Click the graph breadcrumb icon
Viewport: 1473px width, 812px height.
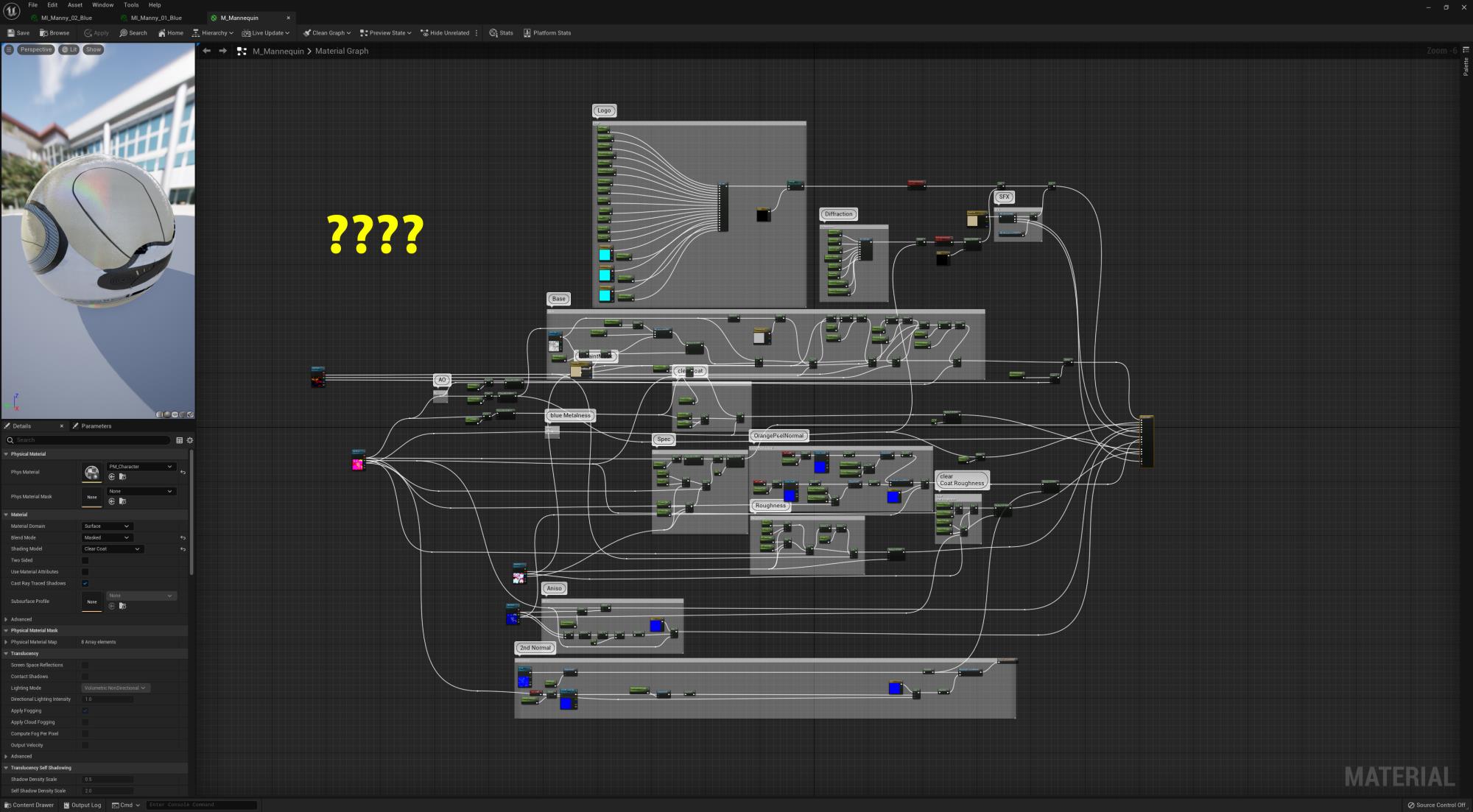click(x=242, y=51)
